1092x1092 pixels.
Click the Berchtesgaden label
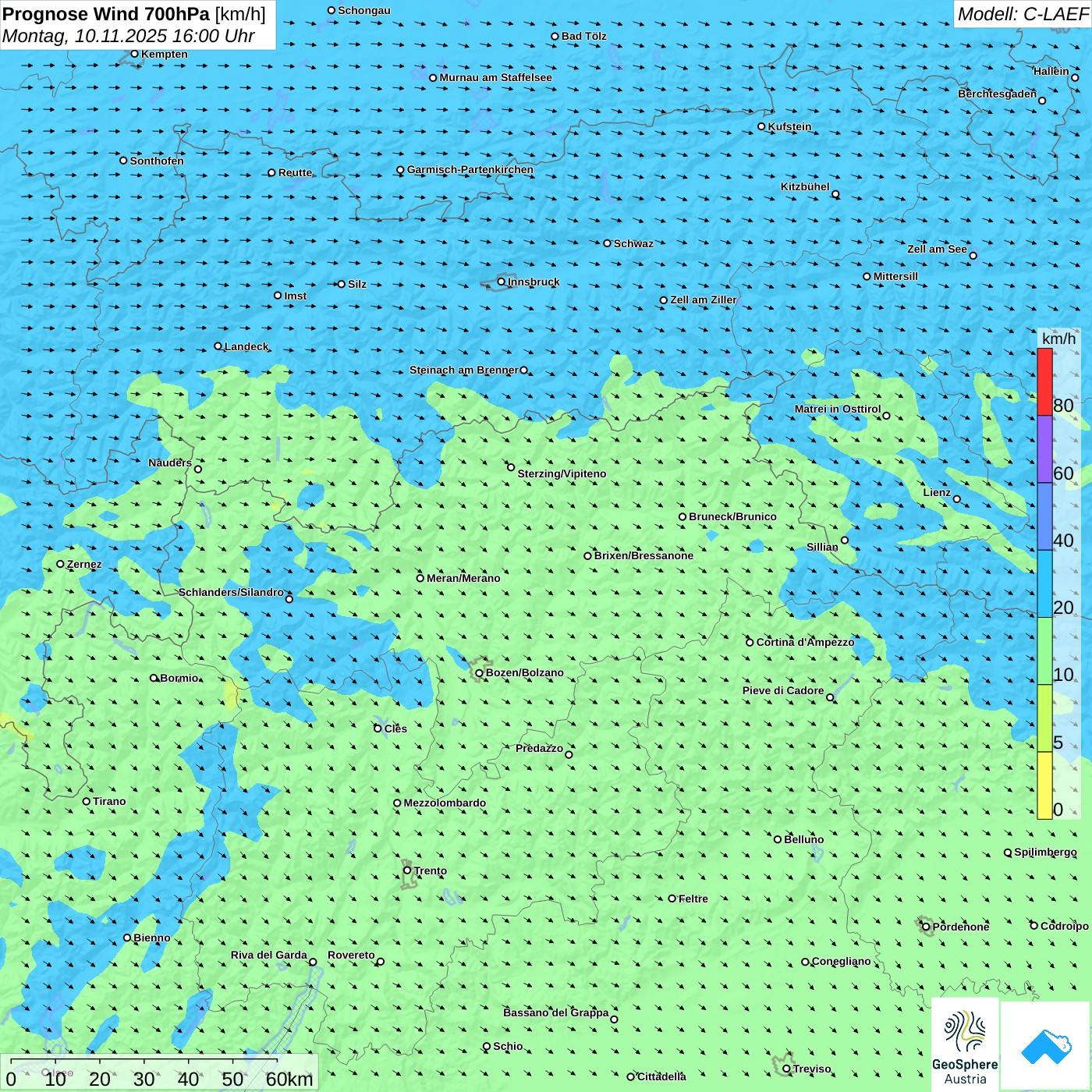coord(997,94)
